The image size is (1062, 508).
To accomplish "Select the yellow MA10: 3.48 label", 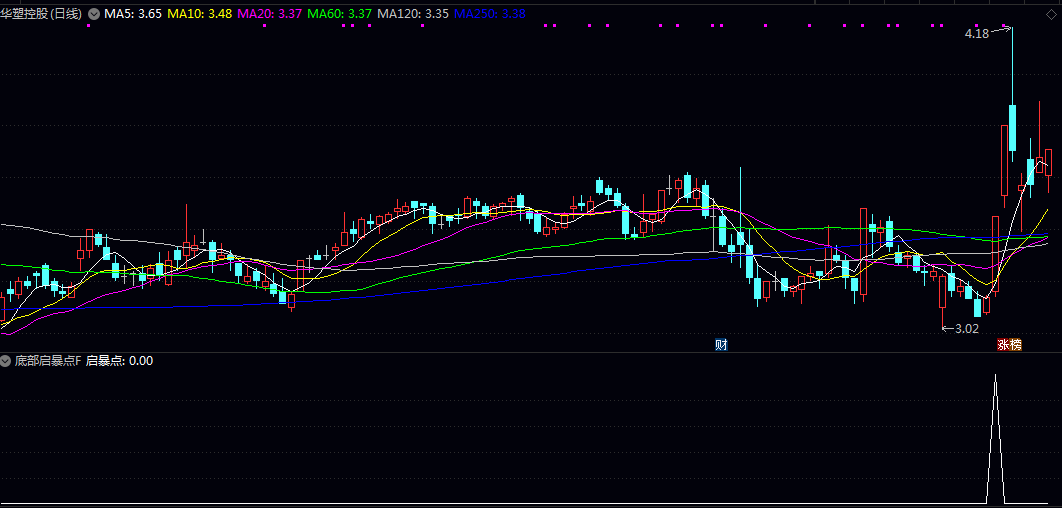I will [x=200, y=14].
